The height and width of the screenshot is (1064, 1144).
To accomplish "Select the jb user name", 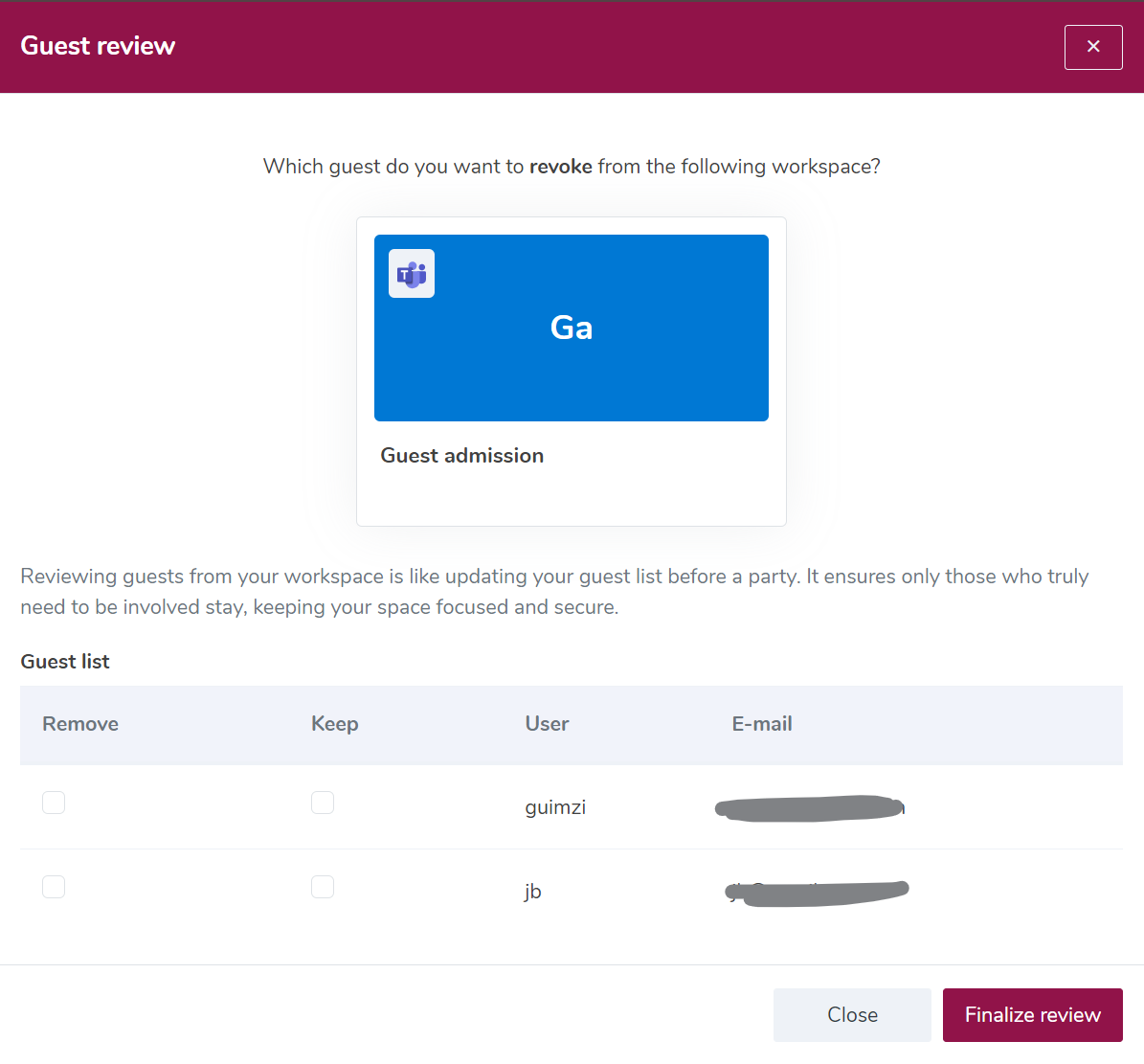I will tap(532, 891).
